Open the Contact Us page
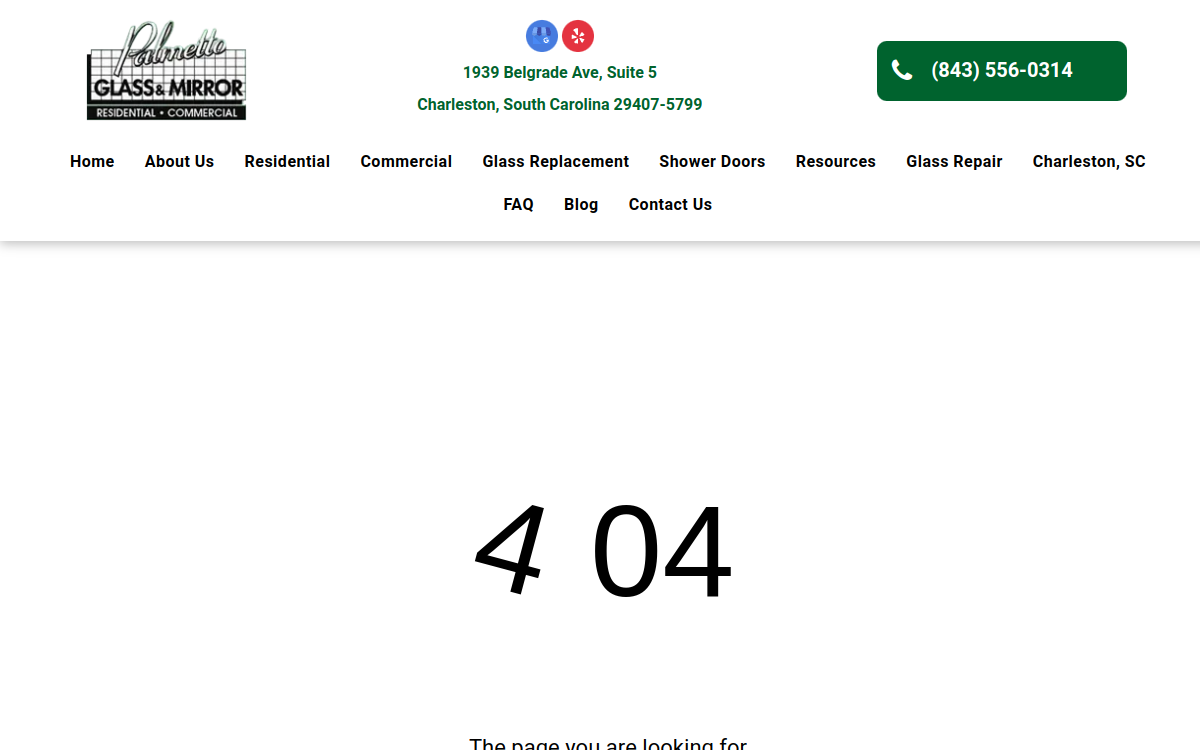1200x750 pixels. click(x=670, y=204)
